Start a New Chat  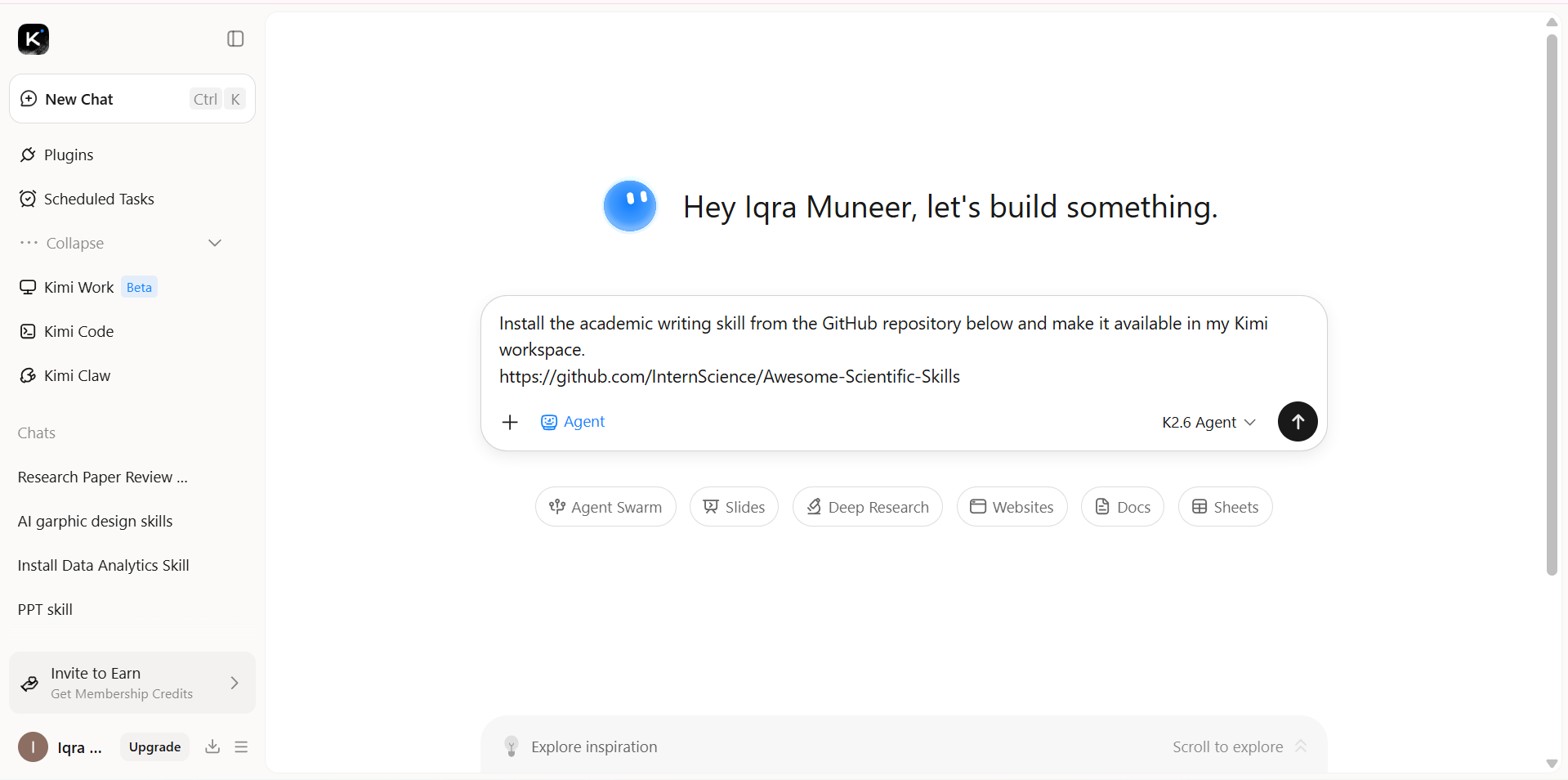coord(132,99)
